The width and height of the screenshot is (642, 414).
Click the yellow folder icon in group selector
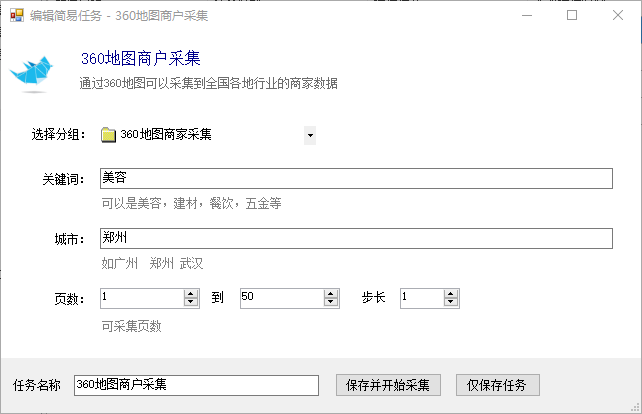[109, 135]
